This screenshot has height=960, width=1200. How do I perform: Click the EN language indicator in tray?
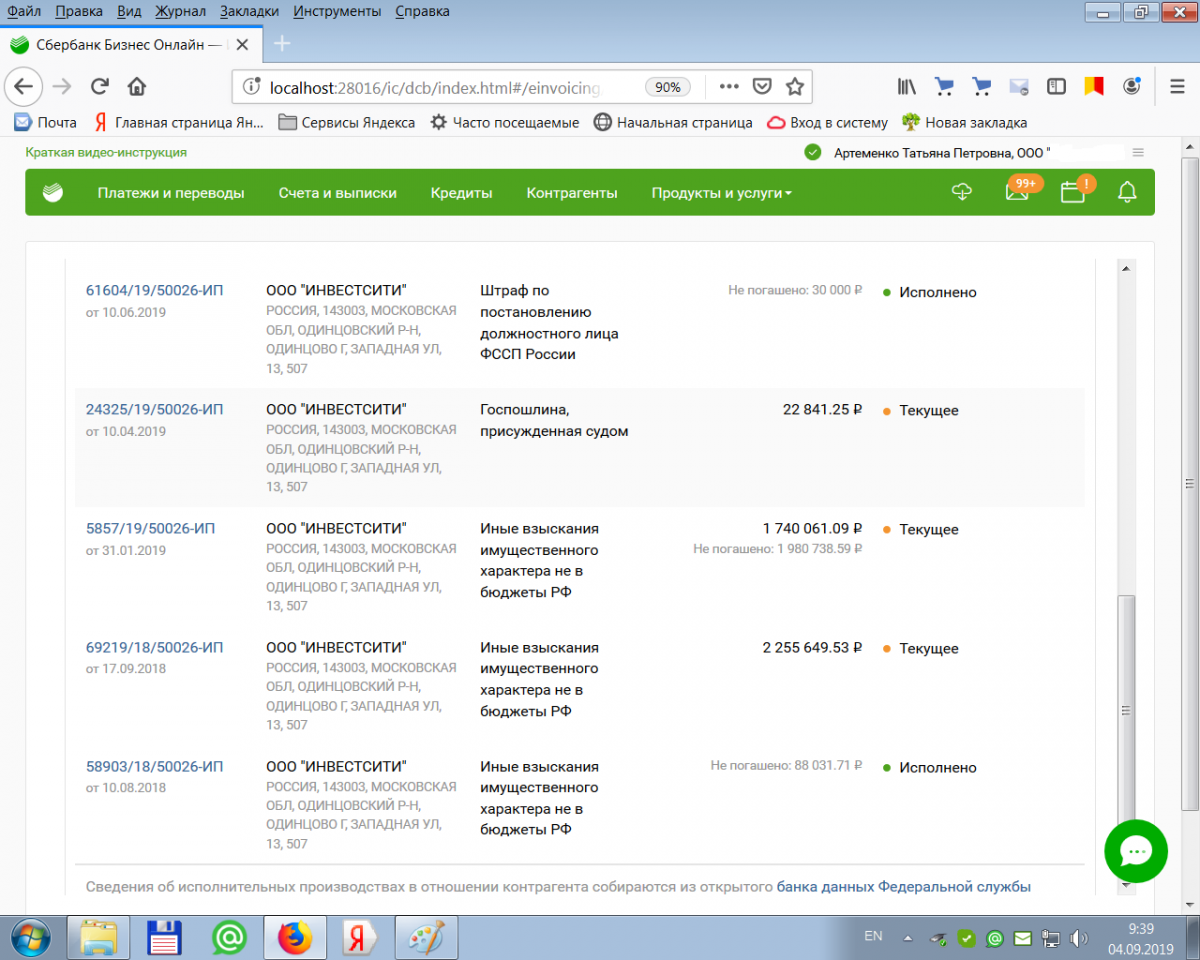[x=873, y=937]
